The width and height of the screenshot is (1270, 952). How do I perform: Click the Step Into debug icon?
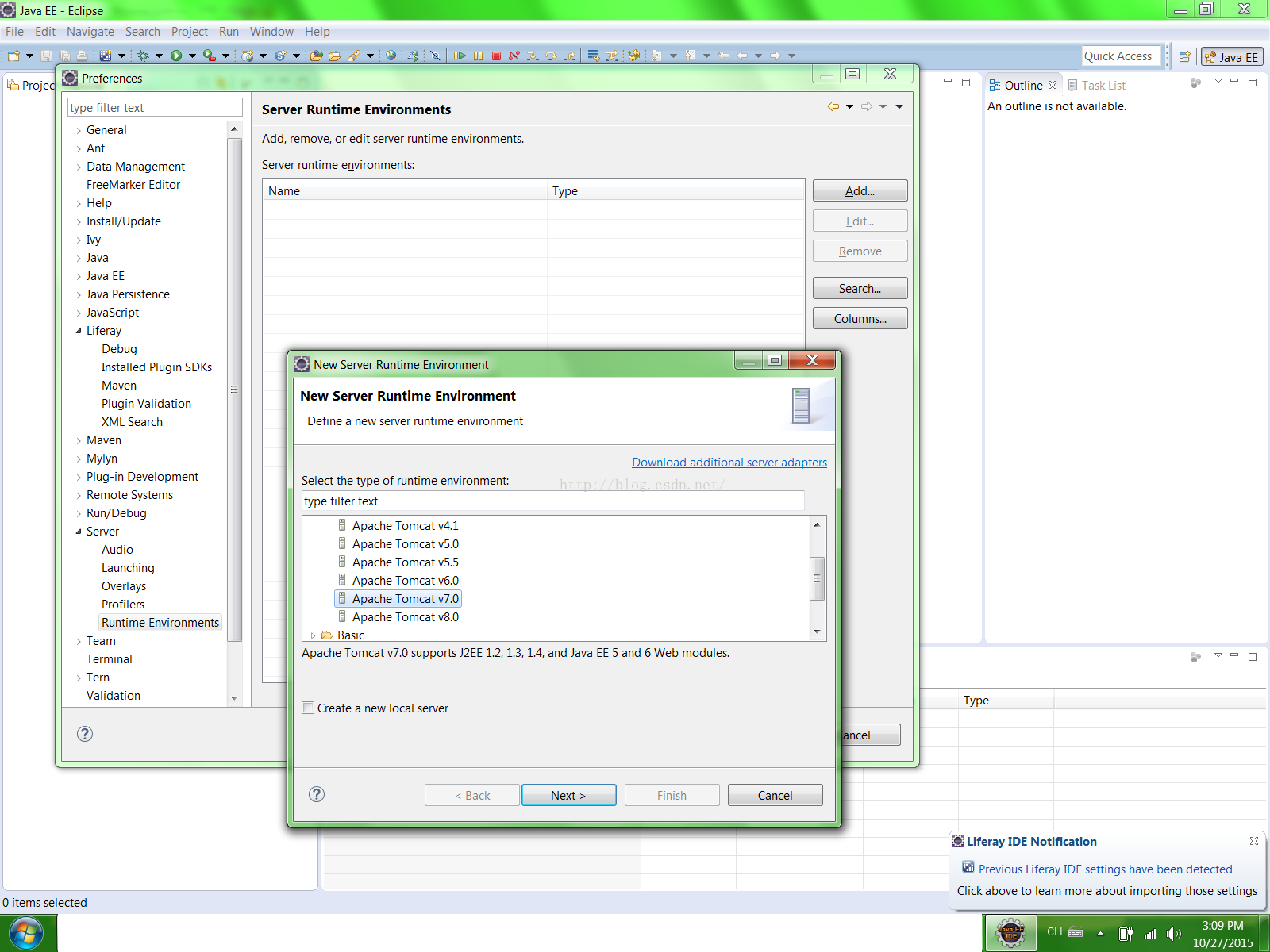tap(533, 56)
